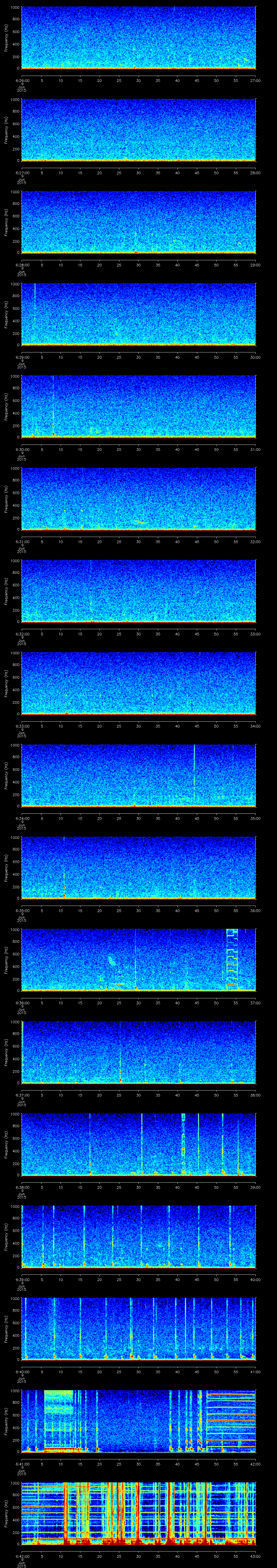Click the 35:00 end time label
The width and height of the screenshot is (277, 1568).
coord(255,818)
